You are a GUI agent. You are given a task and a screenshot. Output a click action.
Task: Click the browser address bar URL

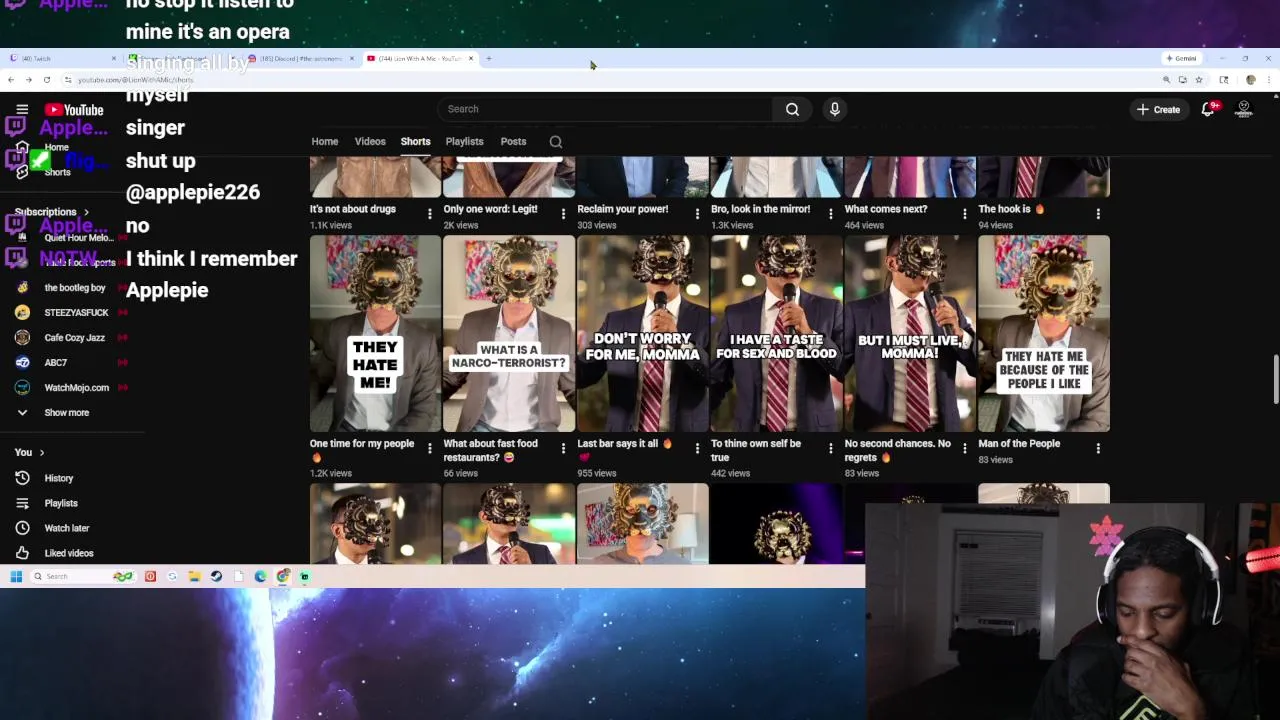[x=134, y=80]
